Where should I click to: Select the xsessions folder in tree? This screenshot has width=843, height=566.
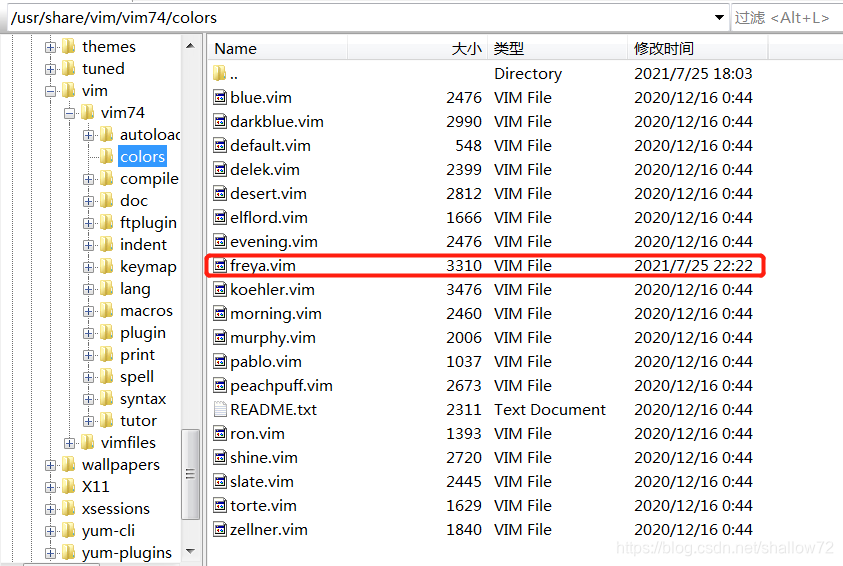click(116, 508)
